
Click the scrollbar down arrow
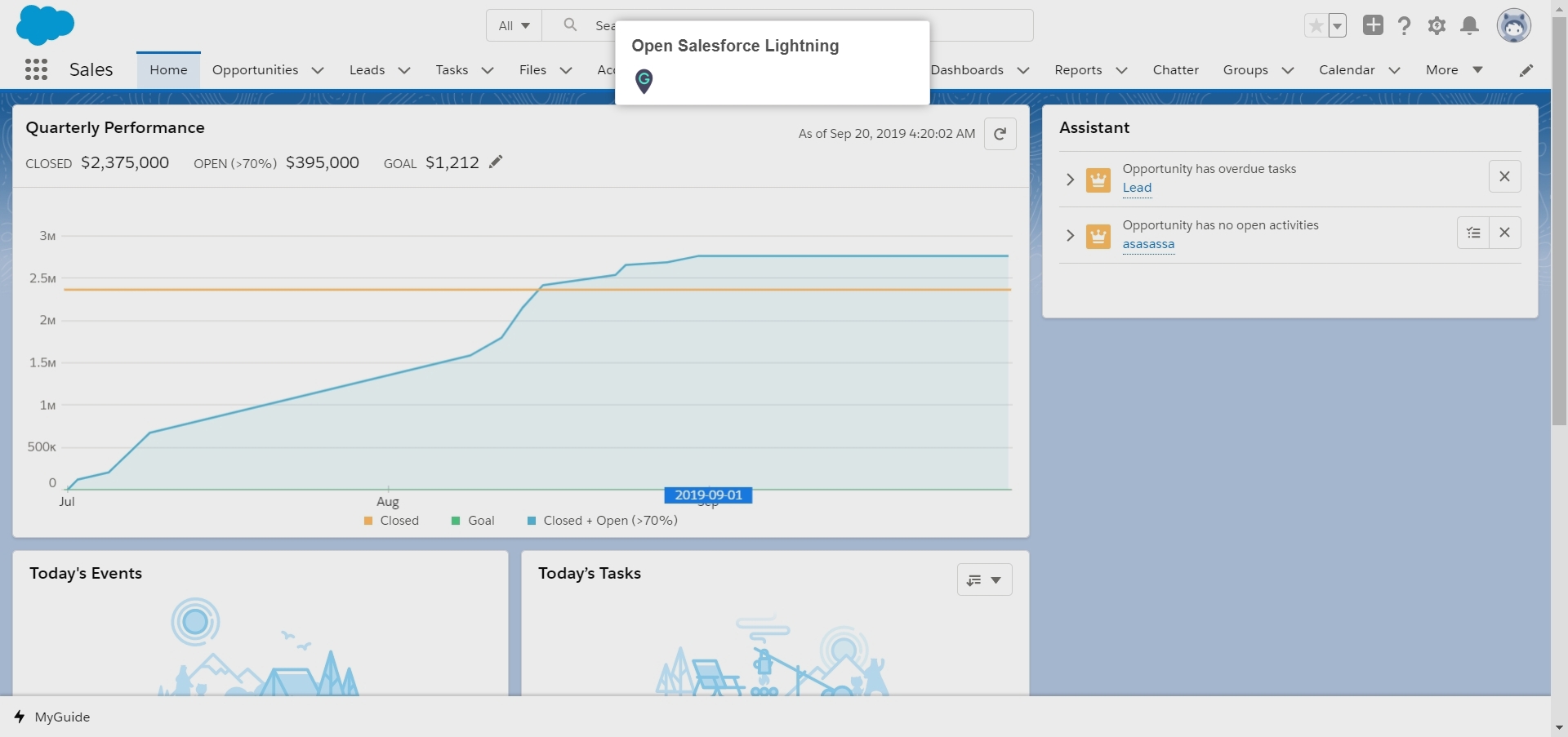coord(1559,727)
